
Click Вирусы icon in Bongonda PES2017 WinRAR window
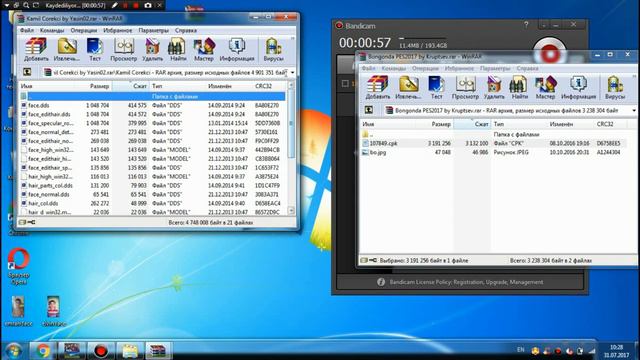click(x=615, y=87)
